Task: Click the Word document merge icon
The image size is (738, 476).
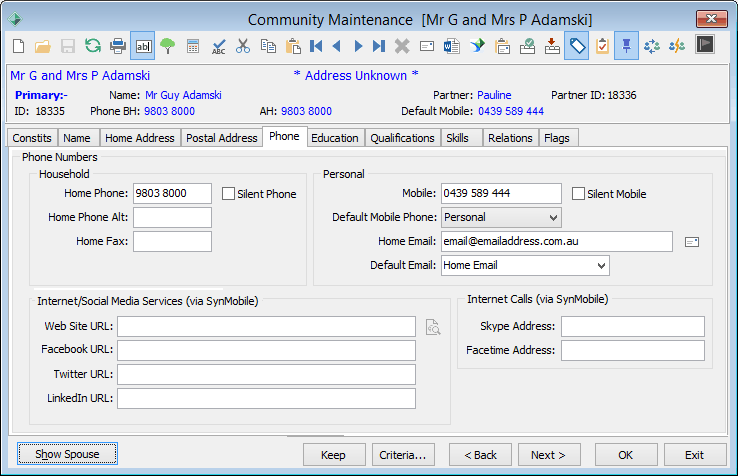Action: point(452,46)
